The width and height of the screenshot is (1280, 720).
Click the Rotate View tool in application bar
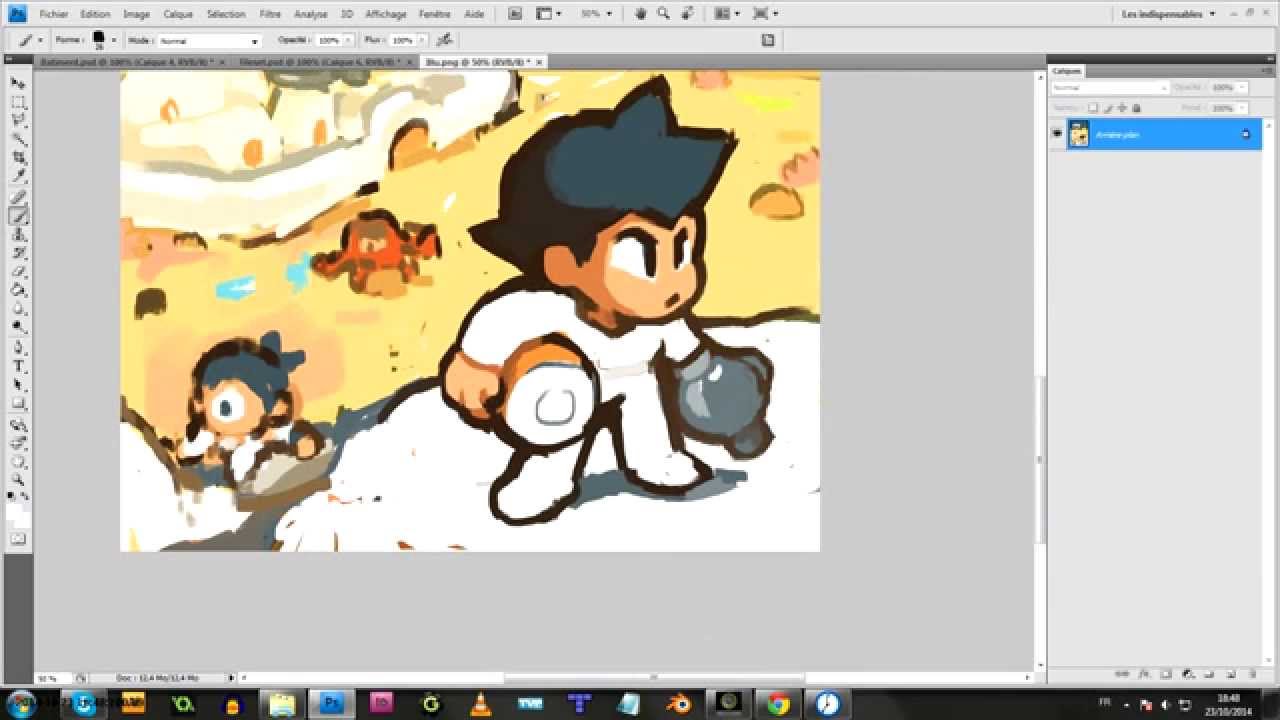(687, 14)
